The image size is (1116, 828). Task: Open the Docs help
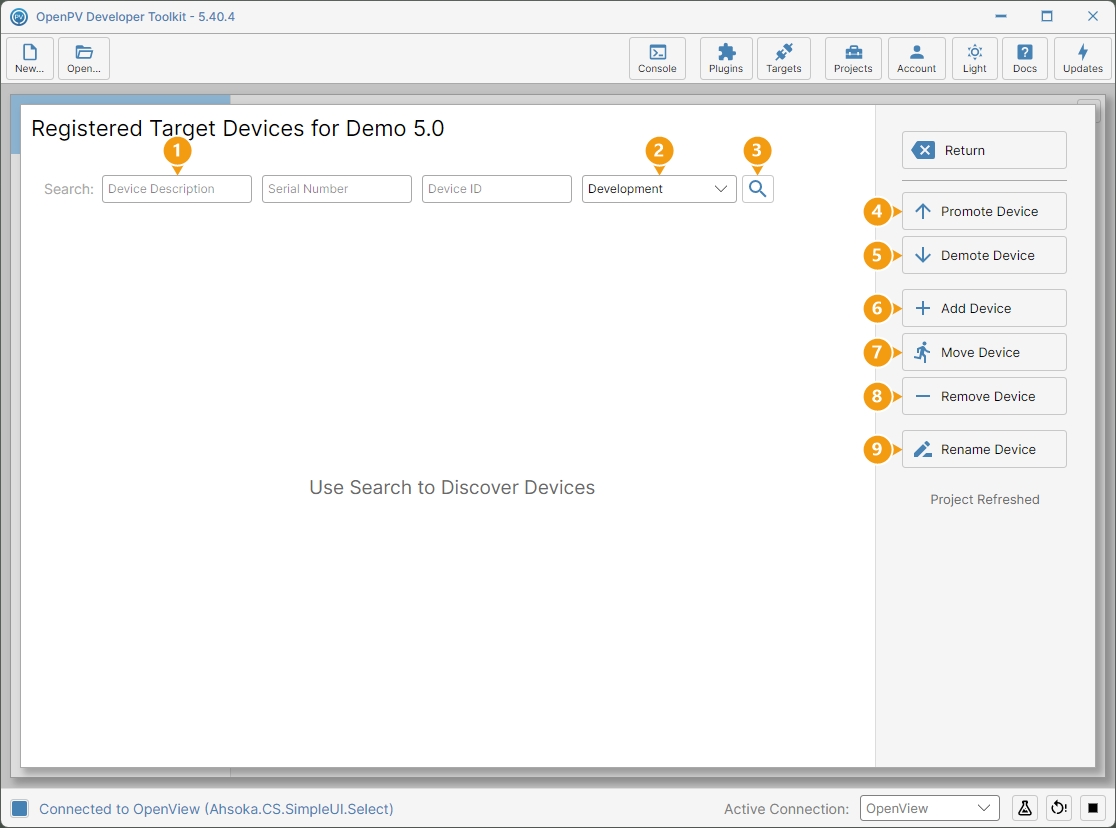(x=1025, y=58)
